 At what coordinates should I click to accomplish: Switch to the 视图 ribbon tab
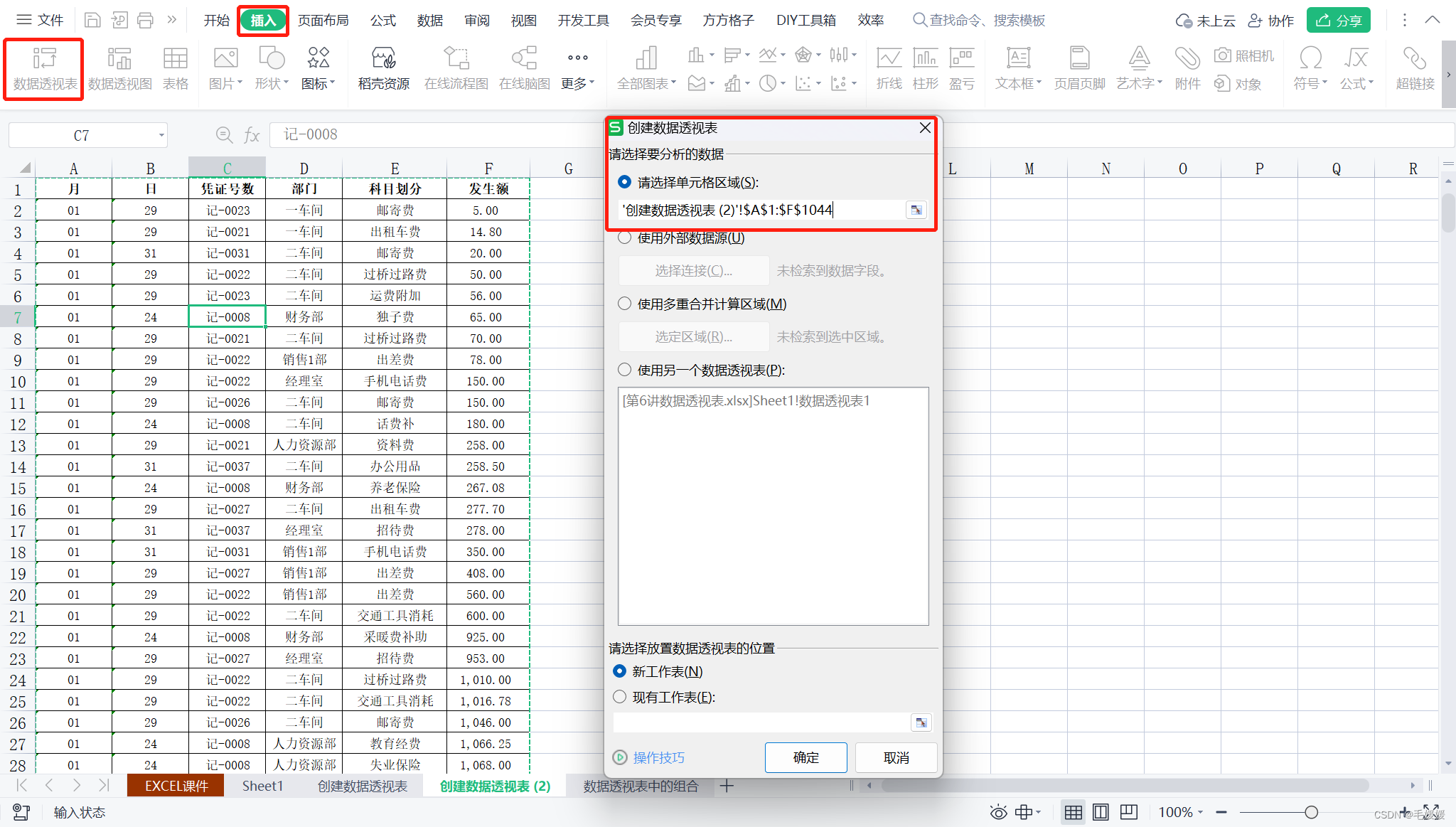pyautogui.click(x=523, y=20)
